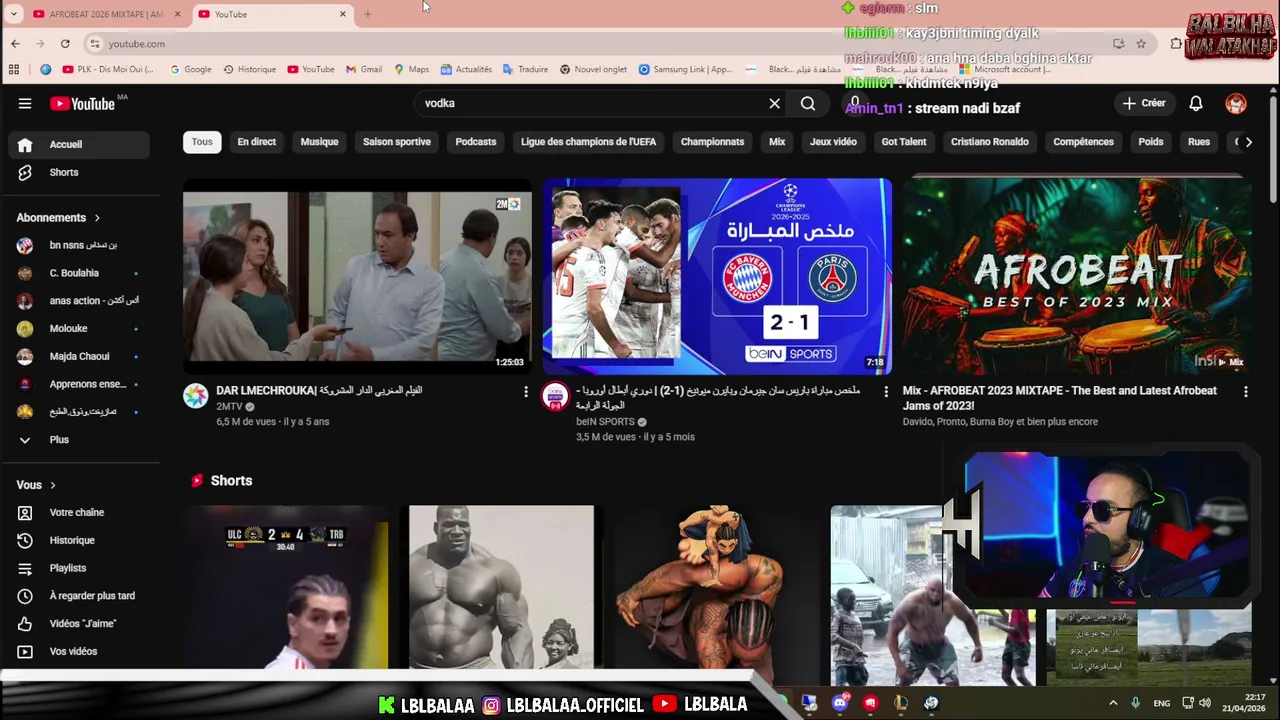Close the AFROBEAT 2026 MIXTAPE tab
The height and width of the screenshot is (720, 1280).
click(x=178, y=14)
